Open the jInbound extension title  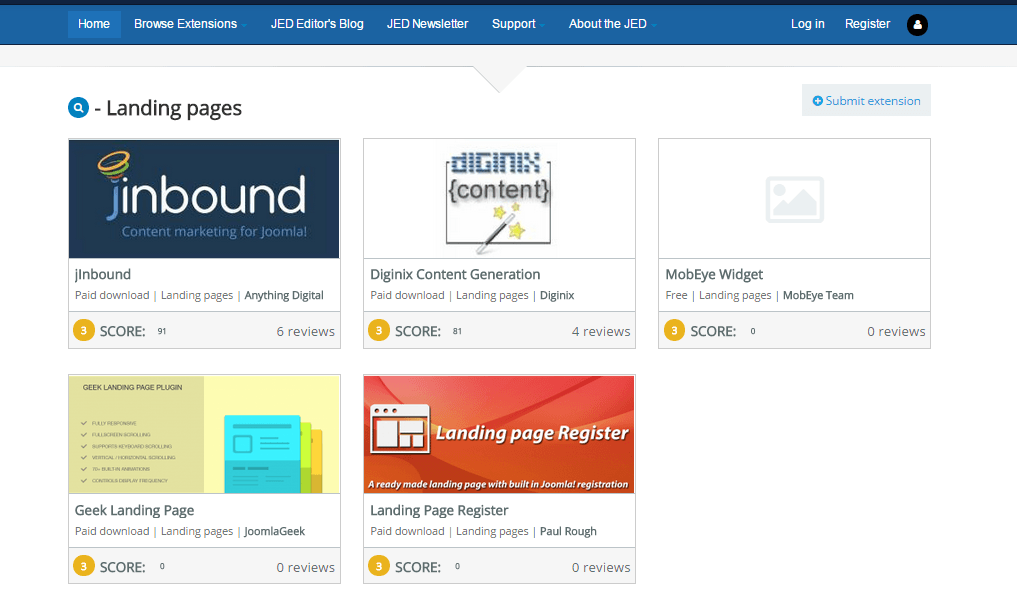(x=103, y=274)
